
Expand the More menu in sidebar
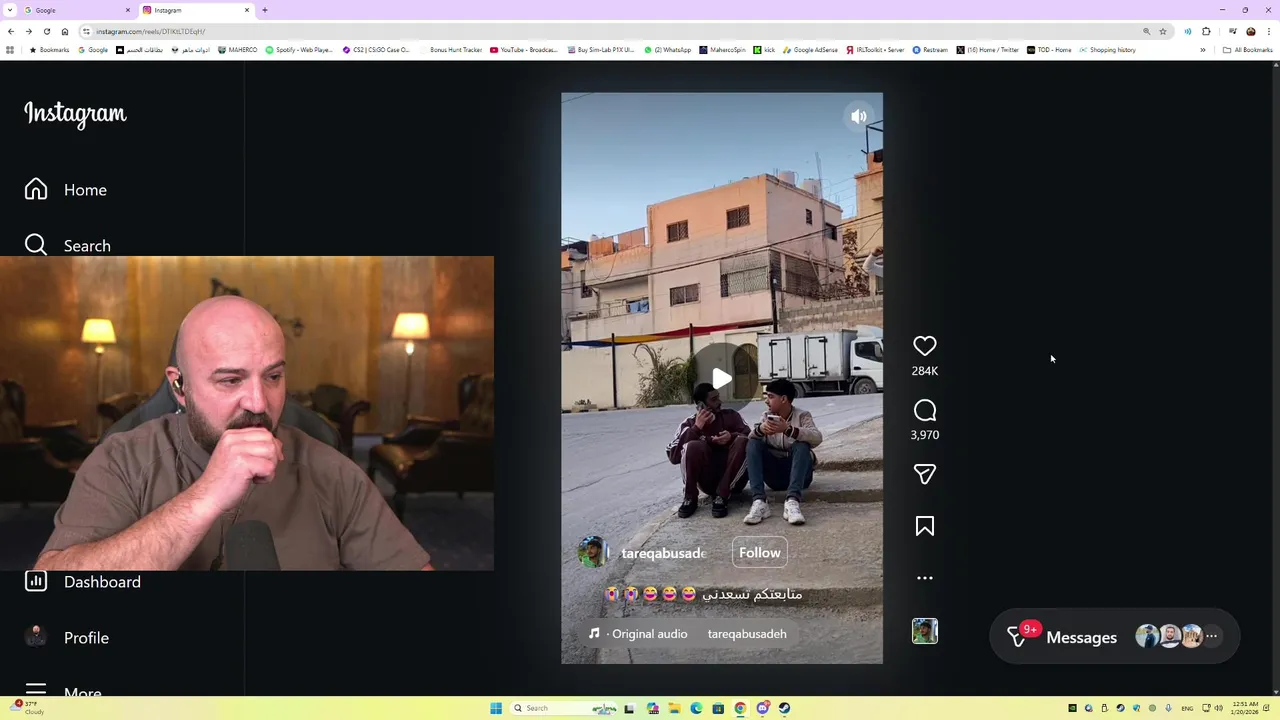coord(63,691)
